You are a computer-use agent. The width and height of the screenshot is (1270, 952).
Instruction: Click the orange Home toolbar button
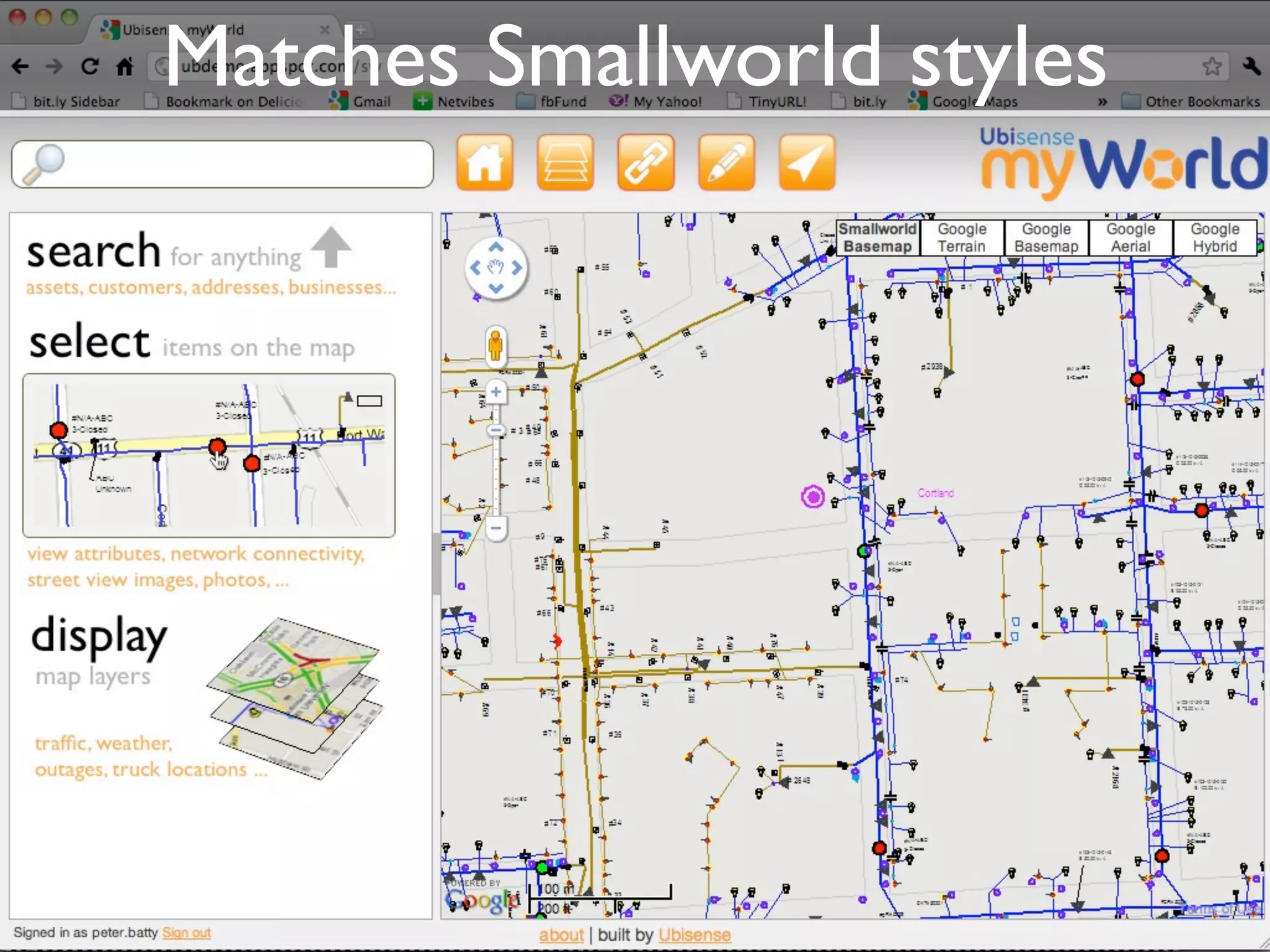click(x=485, y=162)
